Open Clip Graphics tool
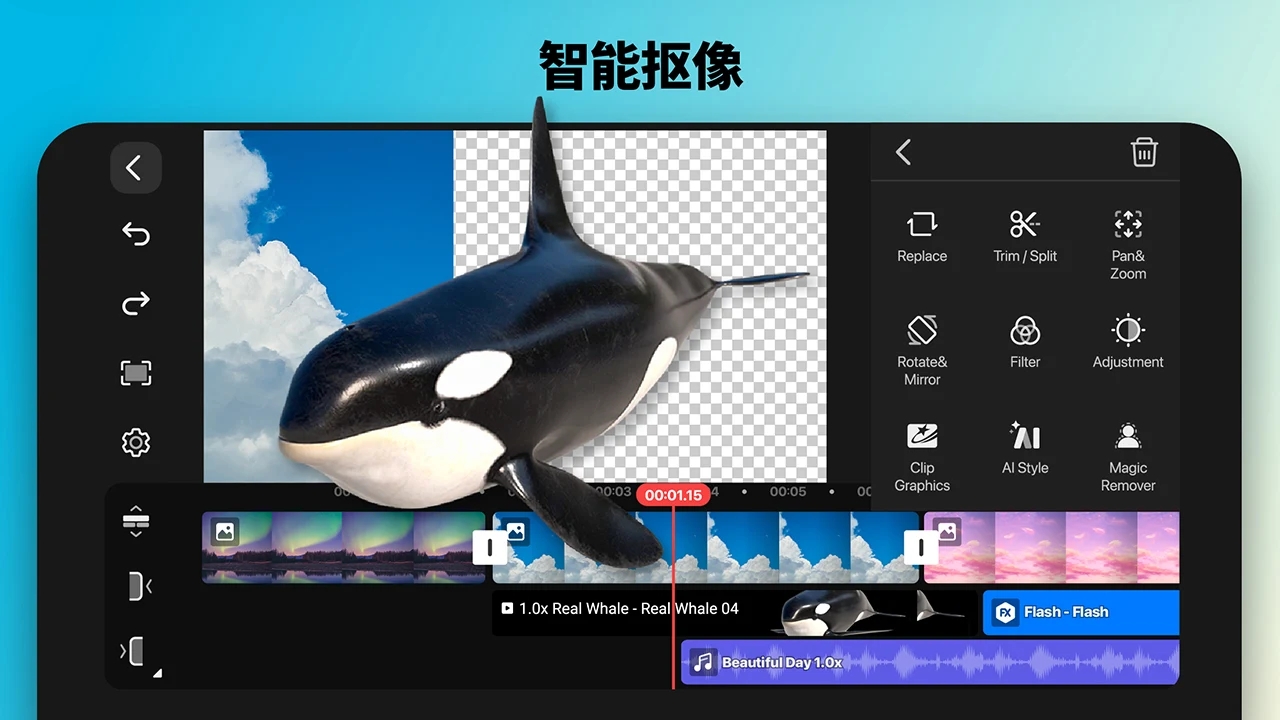Image resolution: width=1280 pixels, height=720 pixels. click(x=922, y=457)
